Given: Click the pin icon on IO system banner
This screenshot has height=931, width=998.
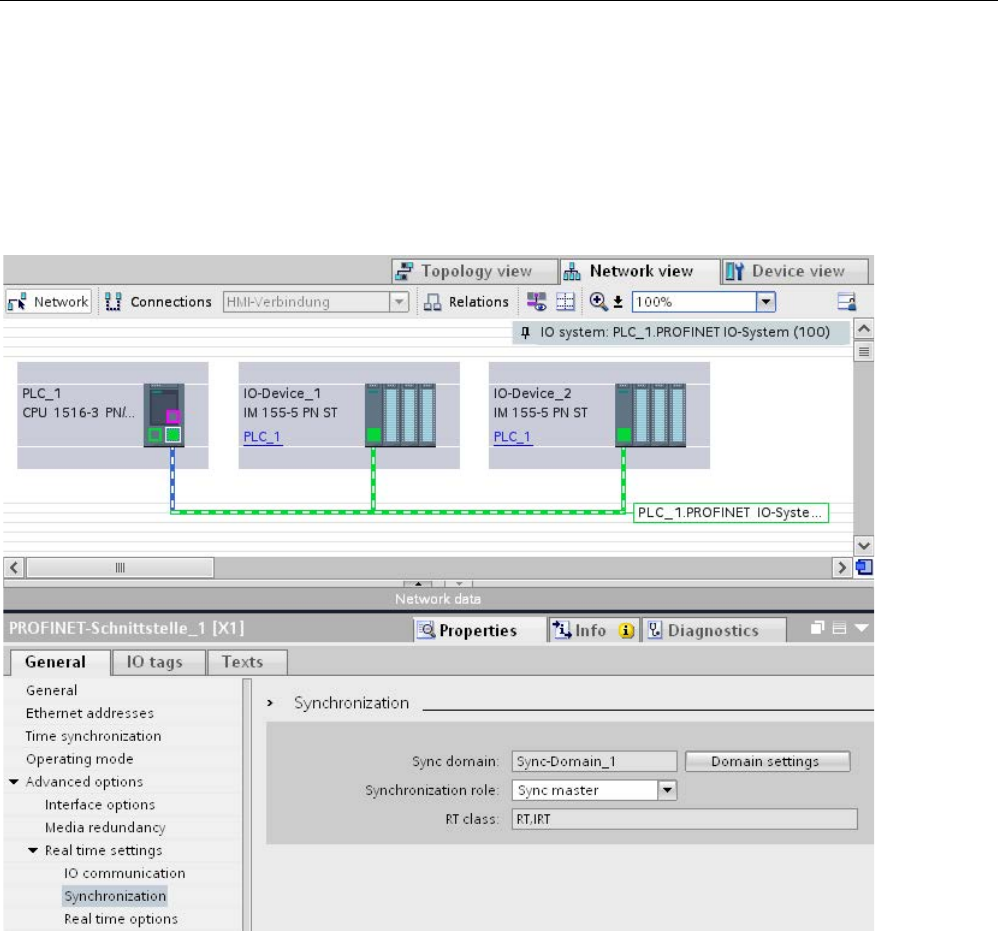Looking at the screenshot, I should click(x=525, y=332).
